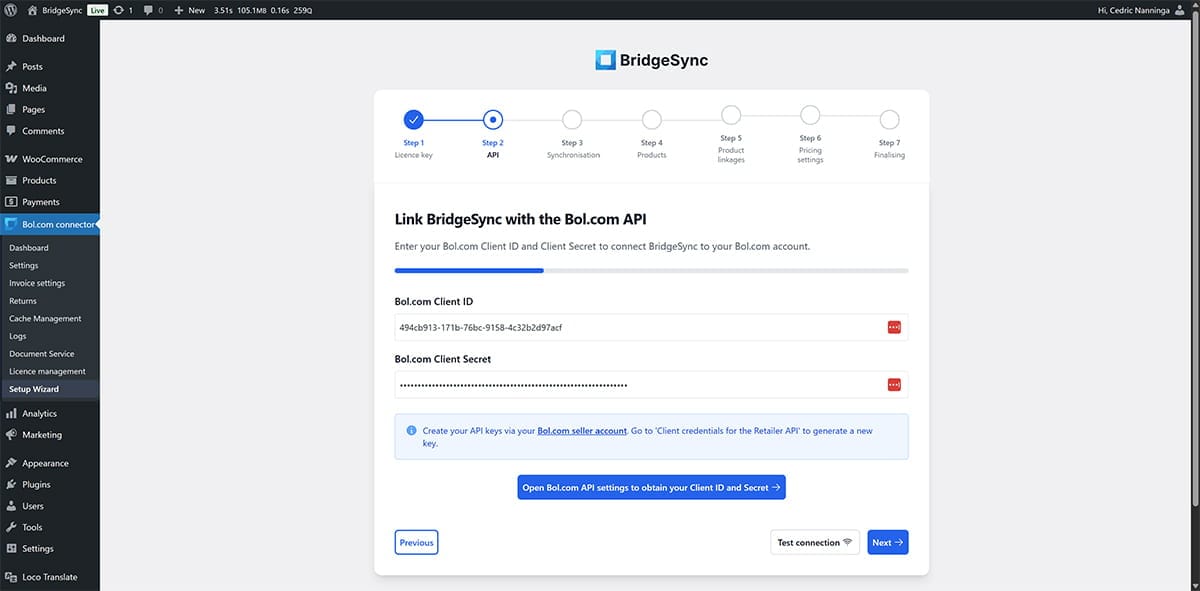Viewport: 1200px width, 591px height.
Task: Click the password manager icon beside Client ID field
Action: click(x=893, y=326)
